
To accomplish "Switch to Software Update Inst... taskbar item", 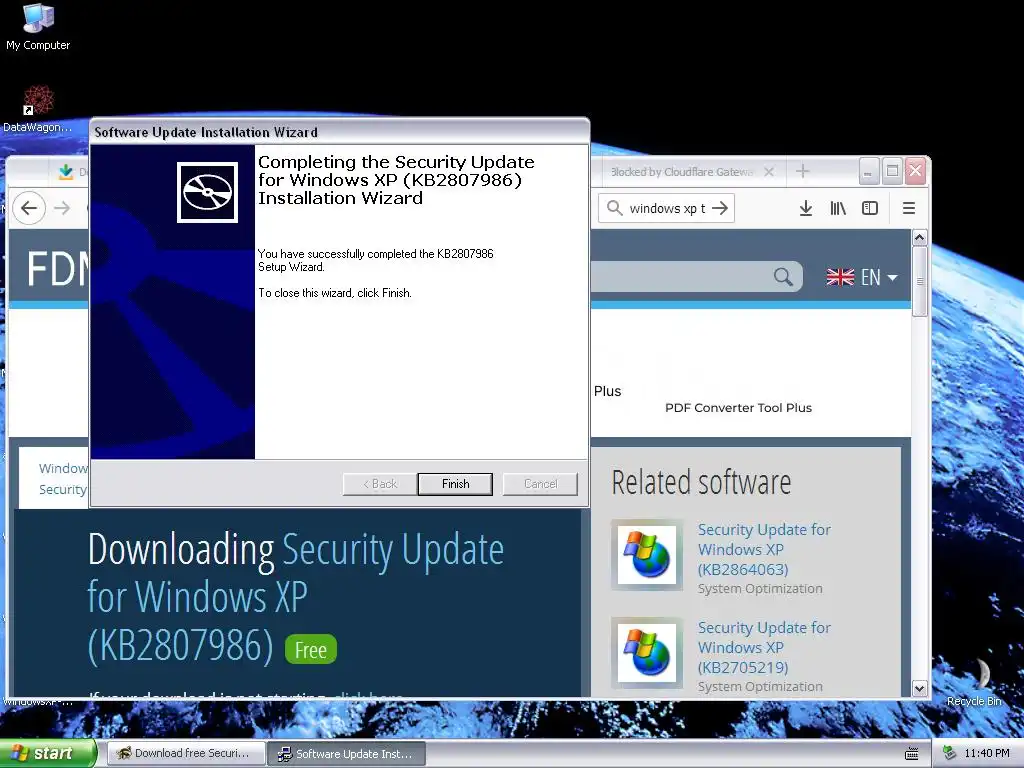I will (347, 754).
